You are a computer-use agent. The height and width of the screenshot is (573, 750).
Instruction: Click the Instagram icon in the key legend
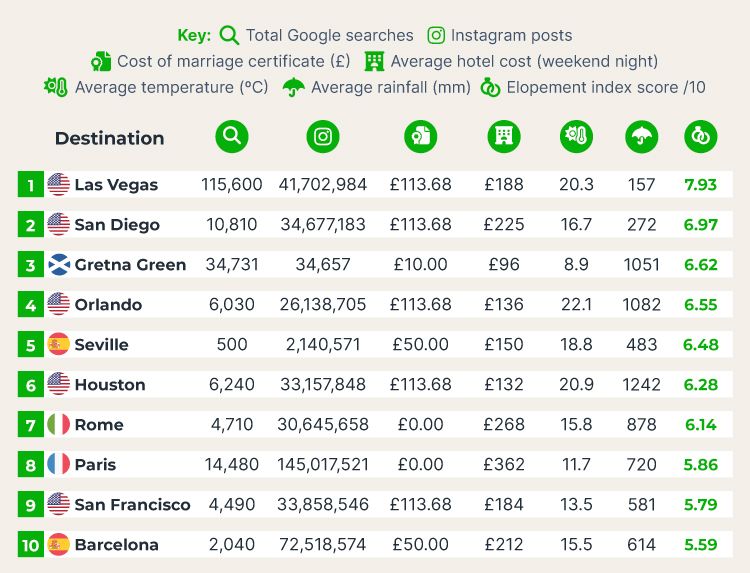436,35
